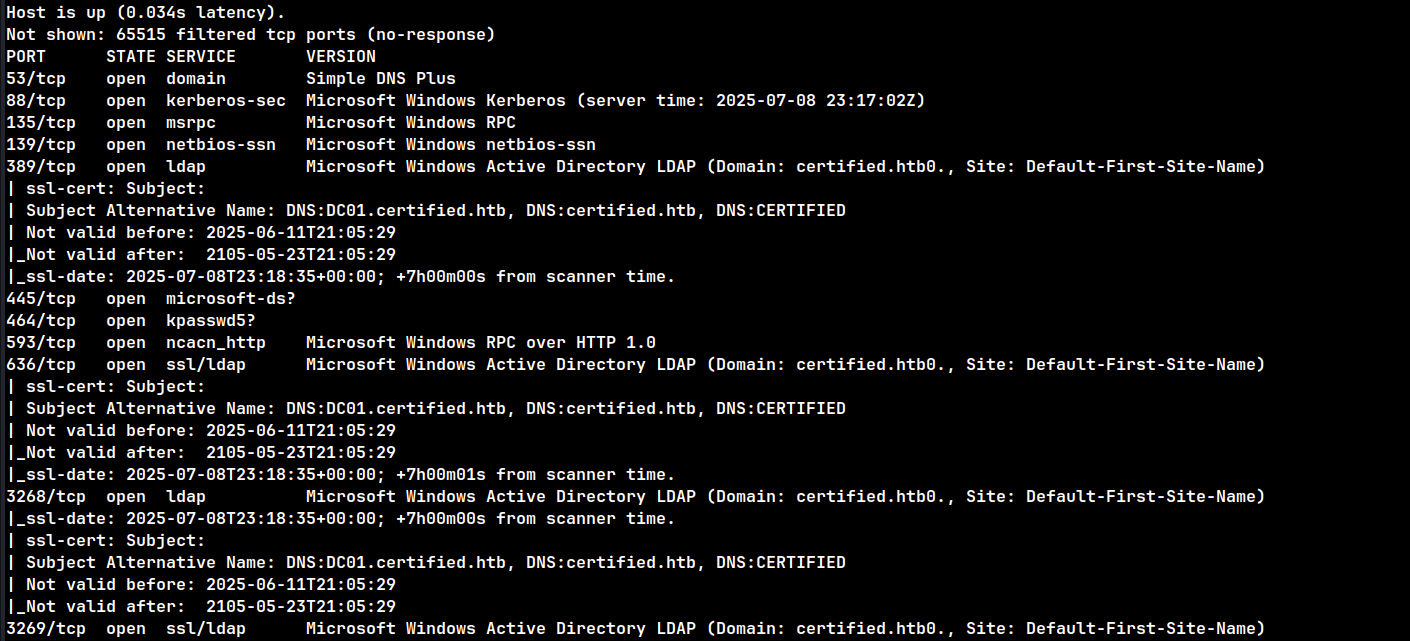Click the VERSION column header
Viewport: 1410px width, 641px height.
[341, 56]
